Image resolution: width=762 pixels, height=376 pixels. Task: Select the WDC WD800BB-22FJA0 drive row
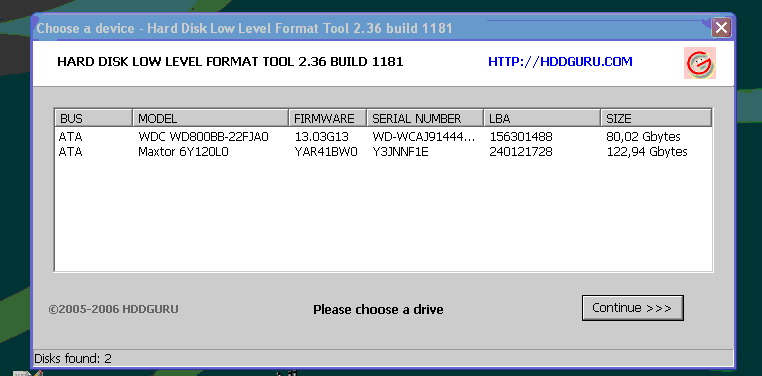point(383,137)
